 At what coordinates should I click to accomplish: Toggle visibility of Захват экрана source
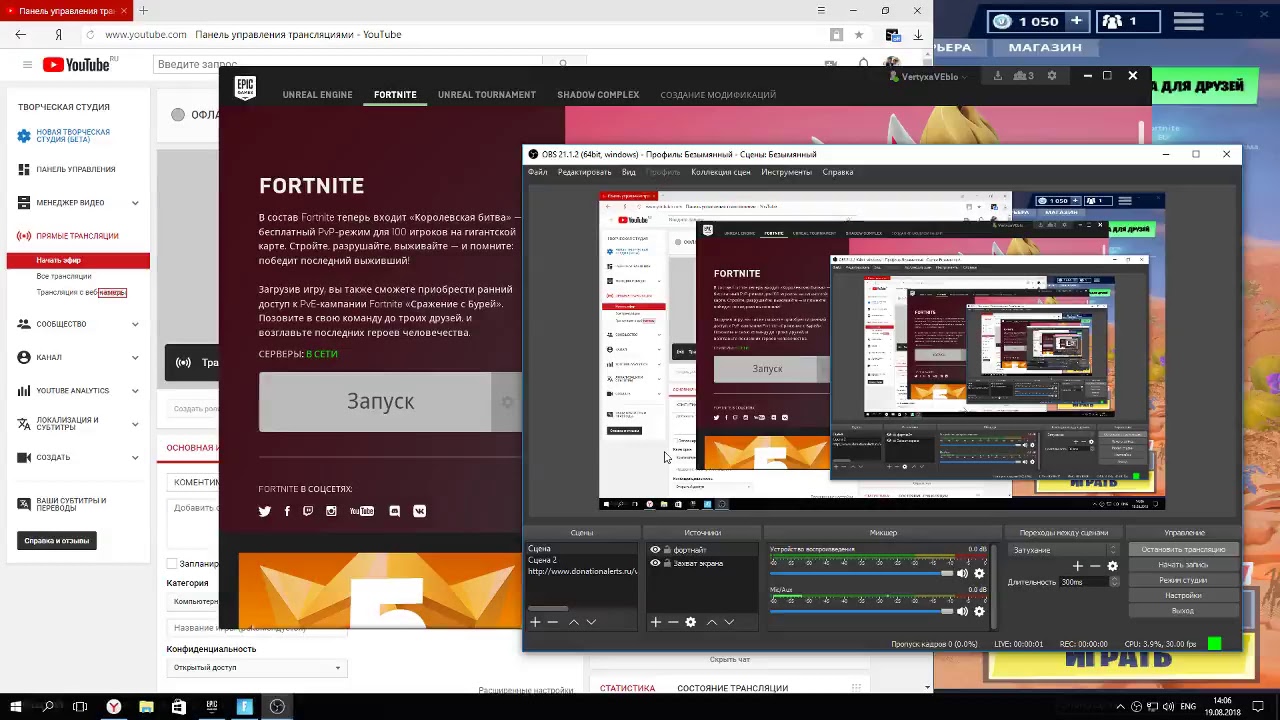[x=655, y=563]
